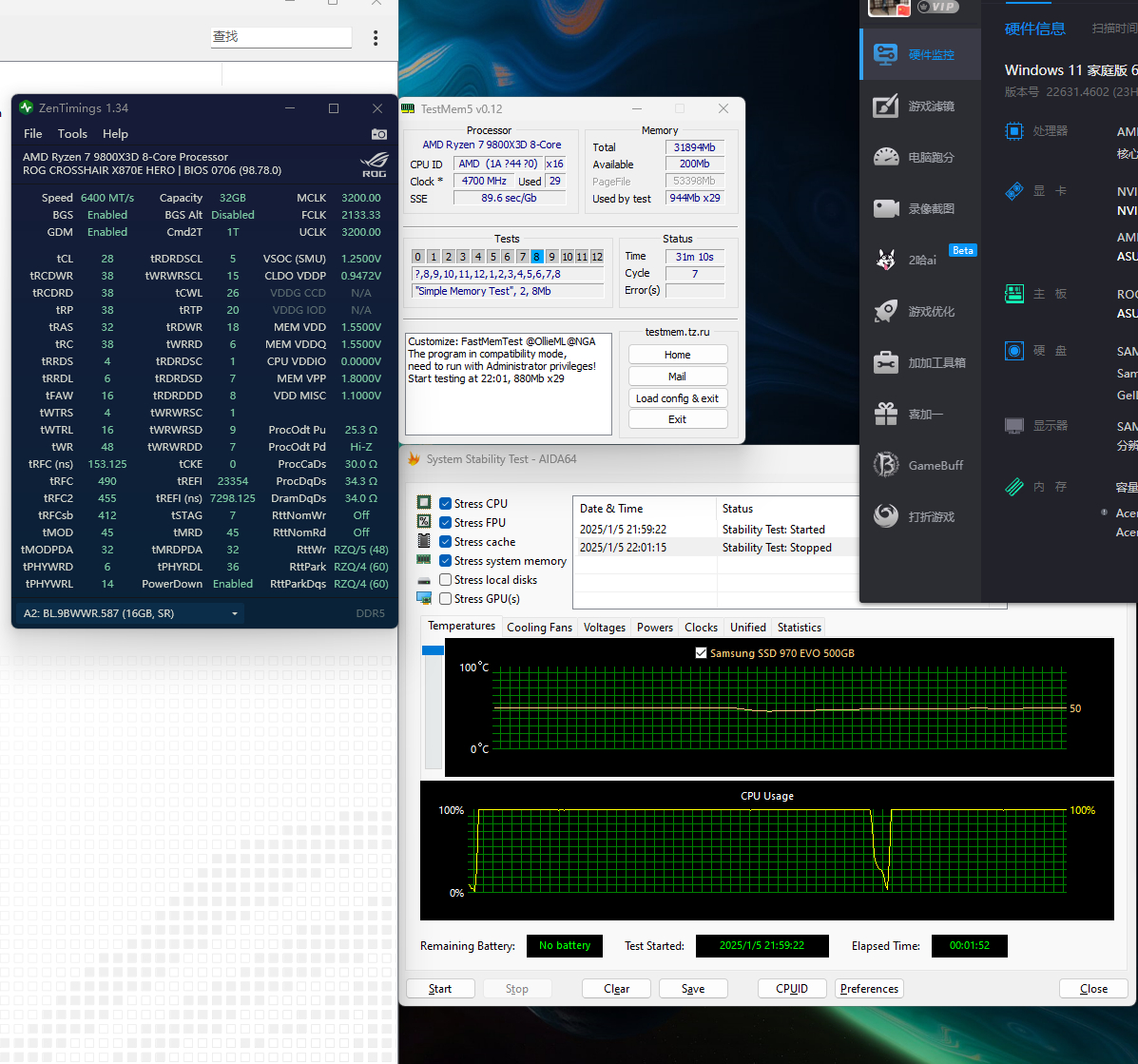Select the 'Stability Test: Started' log row

pyautogui.click(x=716, y=529)
